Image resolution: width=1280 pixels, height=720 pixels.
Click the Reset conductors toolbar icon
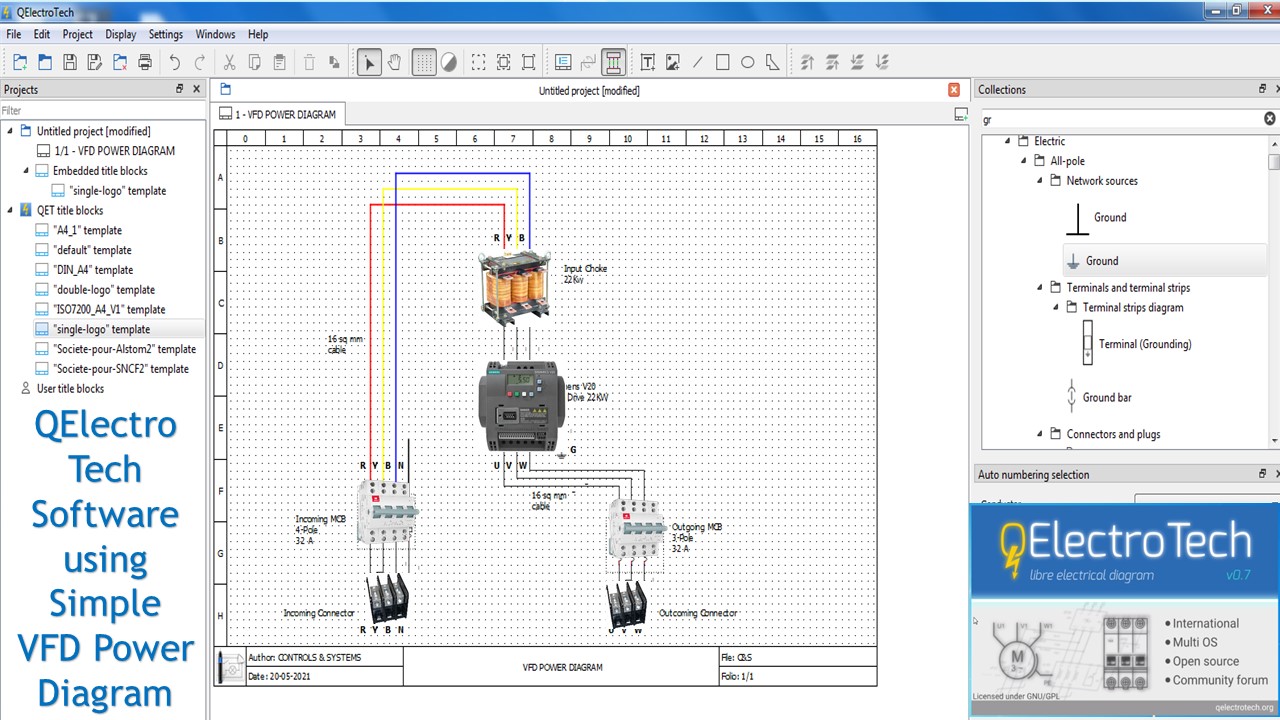(588, 62)
